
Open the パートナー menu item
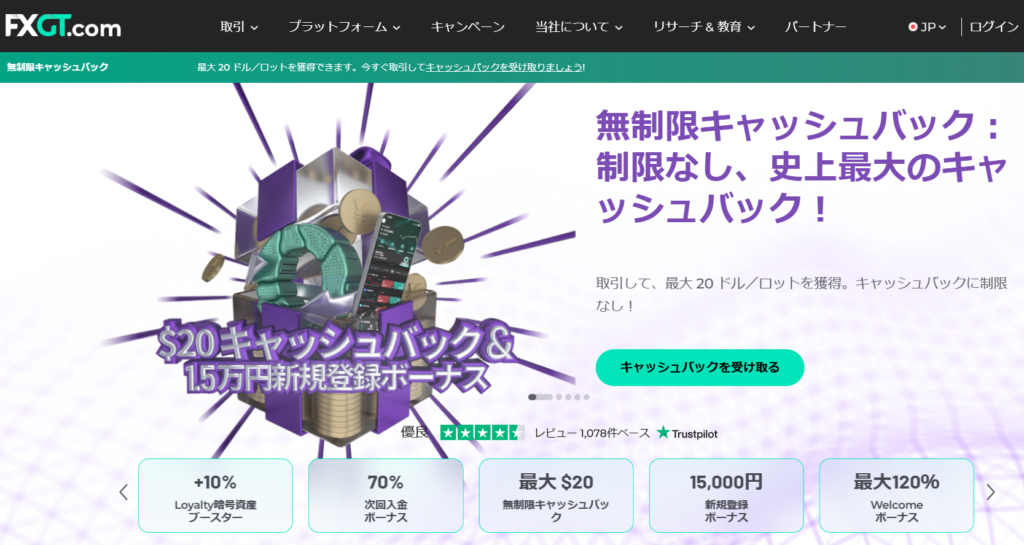815,27
